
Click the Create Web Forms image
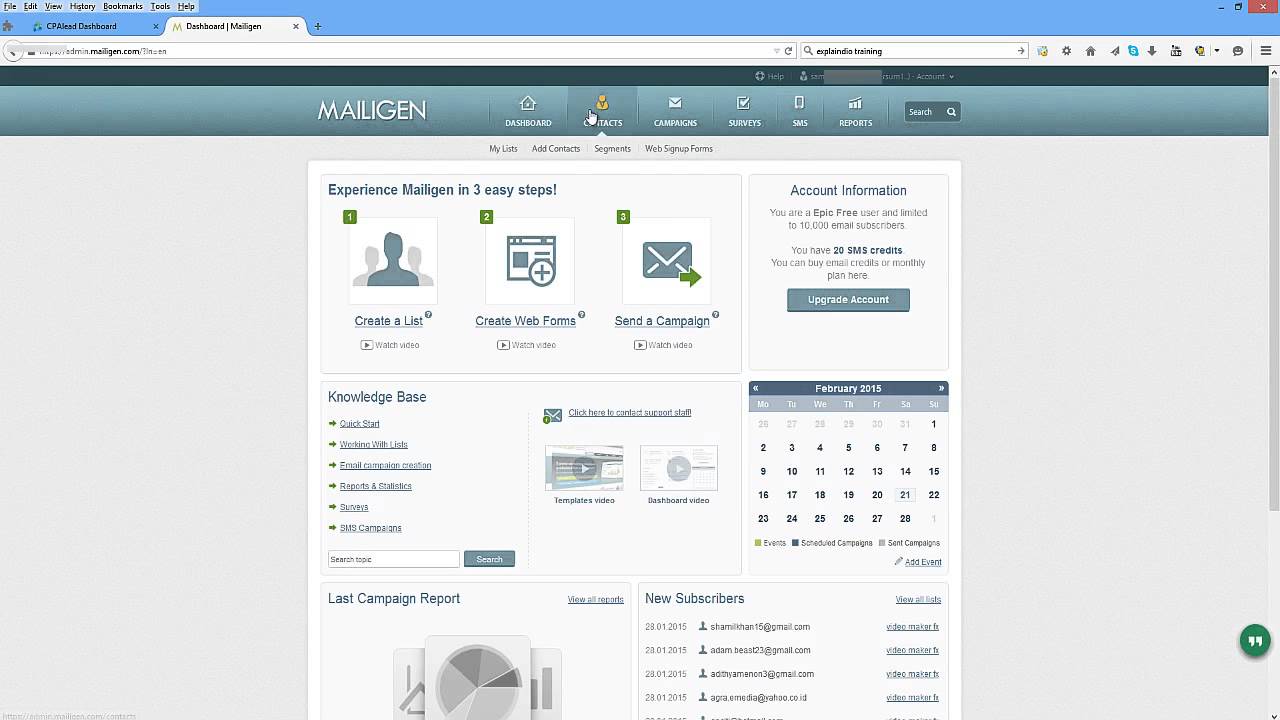pyautogui.click(x=530, y=261)
